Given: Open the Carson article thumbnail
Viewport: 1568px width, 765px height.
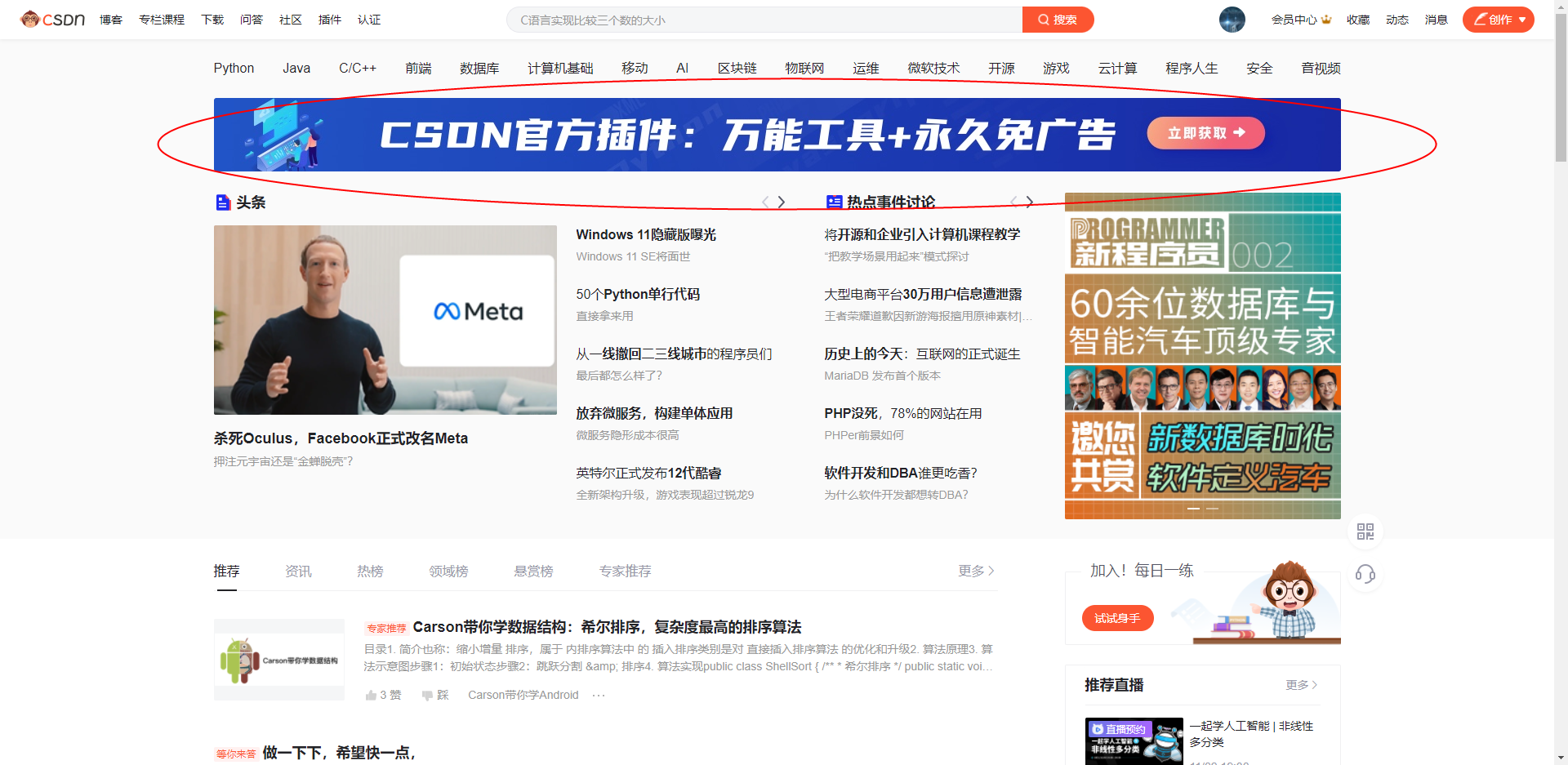Looking at the screenshot, I should pyautogui.click(x=279, y=660).
